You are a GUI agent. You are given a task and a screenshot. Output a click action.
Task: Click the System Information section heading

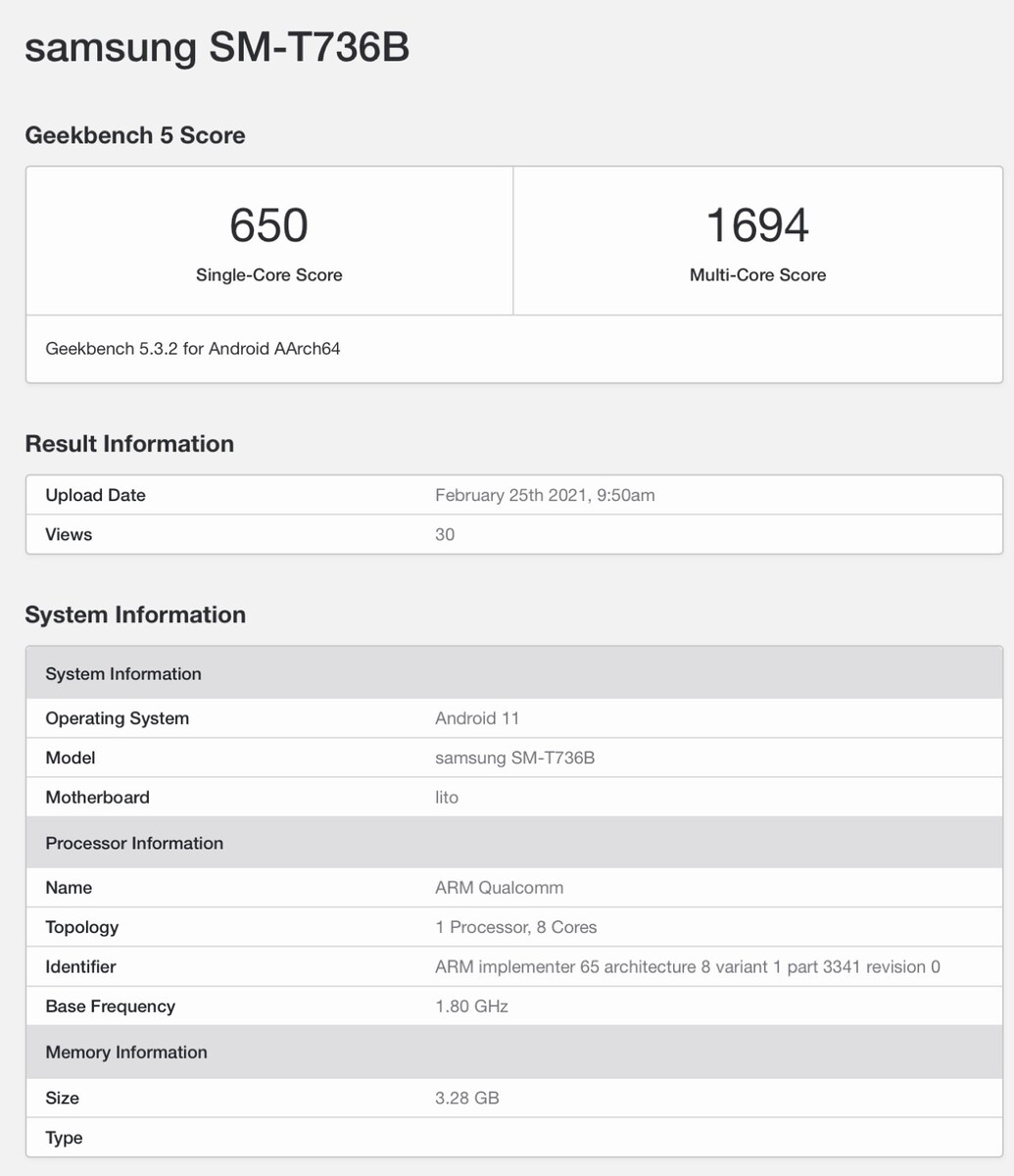(x=135, y=614)
